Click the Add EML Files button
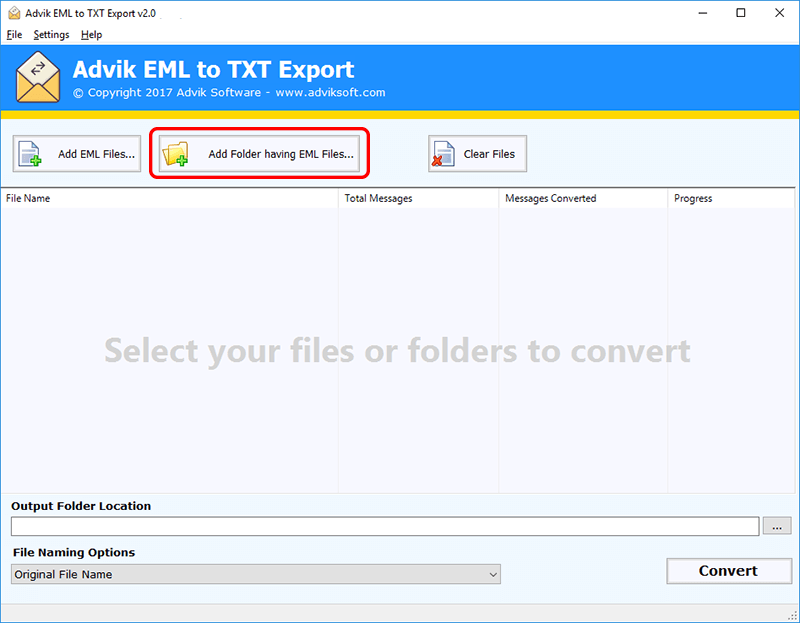The image size is (800, 623). [x=77, y=154]
